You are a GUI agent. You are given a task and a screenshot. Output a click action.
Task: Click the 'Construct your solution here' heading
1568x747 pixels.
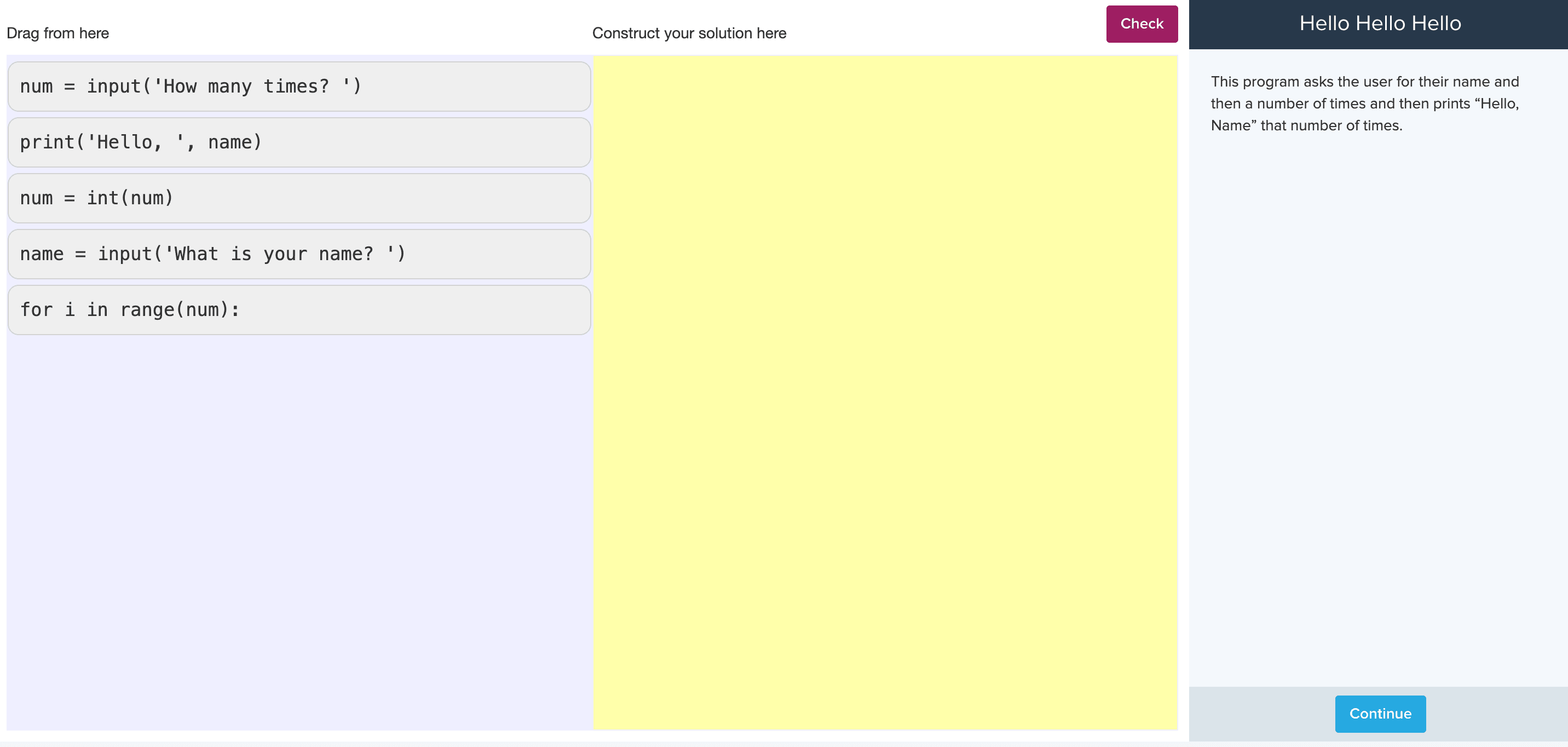pos(689,33)
